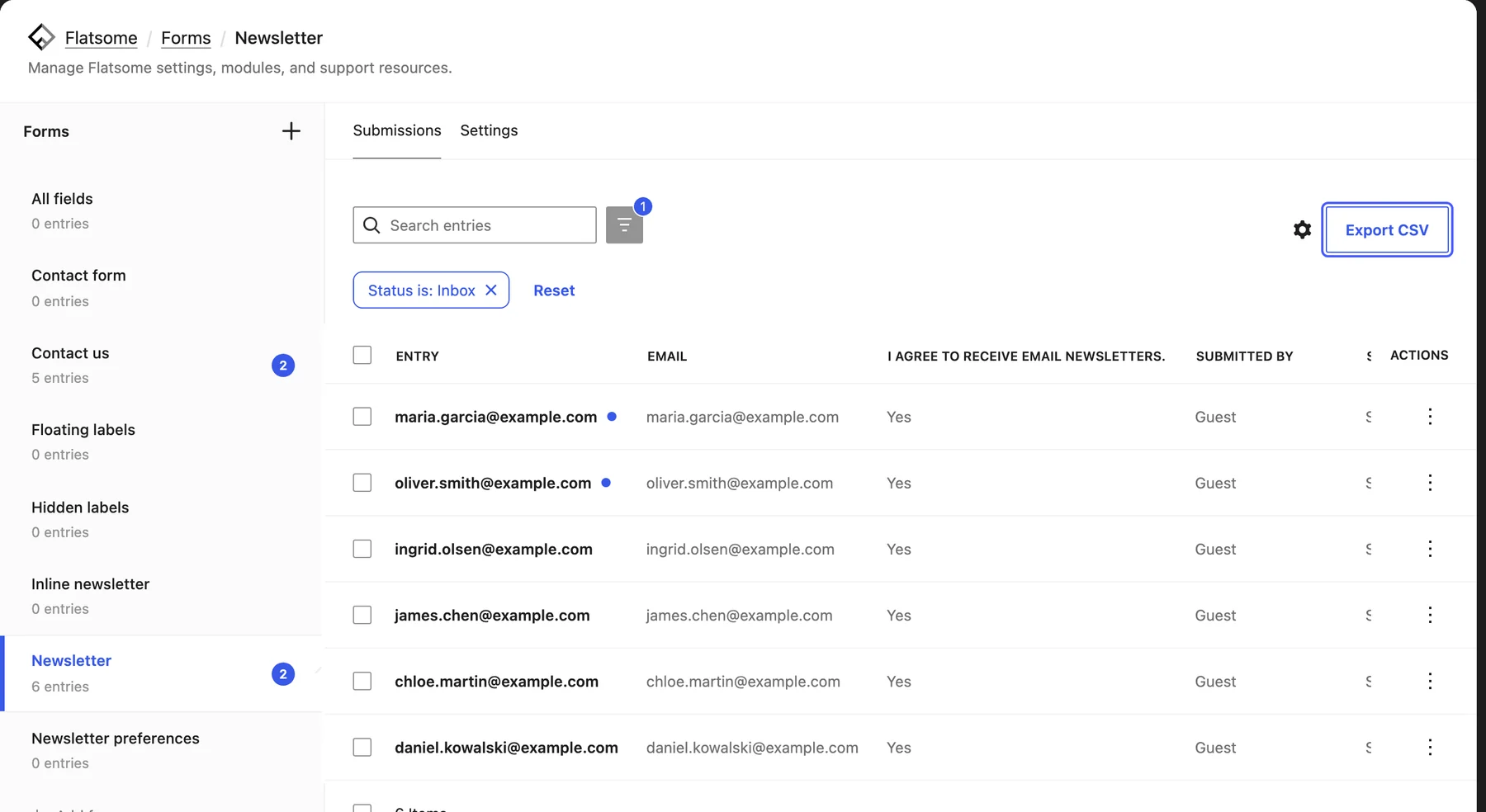1486x812 pixels.
Task: Select all entries with header checkbox
Action: 362,355
